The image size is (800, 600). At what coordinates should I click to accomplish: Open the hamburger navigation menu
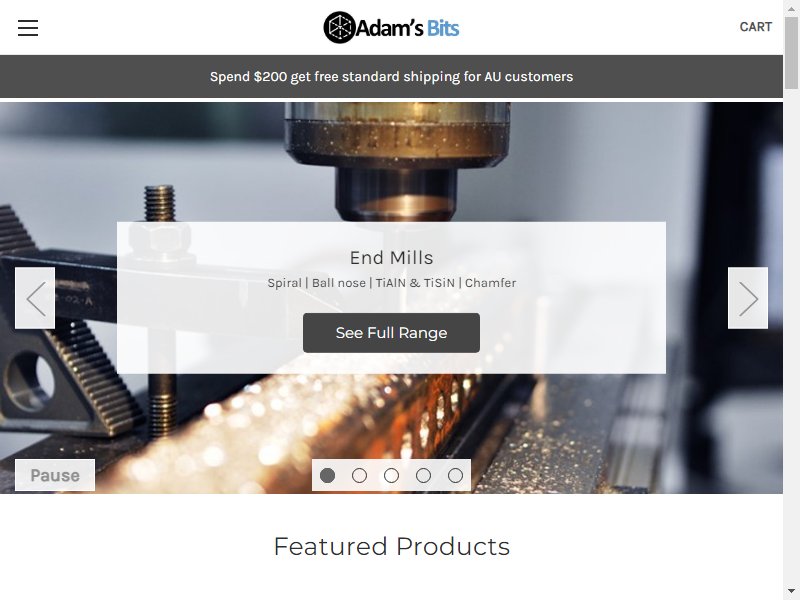(28, 28)
